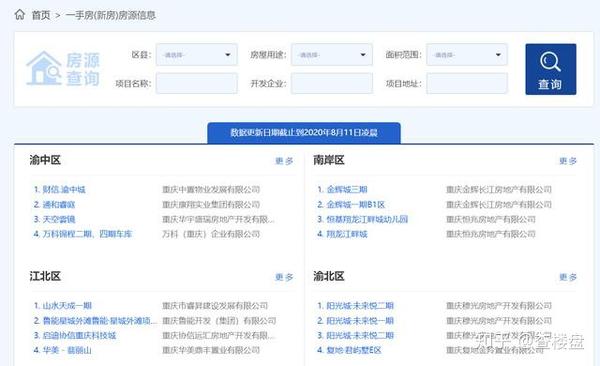This screenshot has width=600, height=366.
Task: Click 更多 beside 南岸区
Action: pyautogui.click(x=568, y=161)
